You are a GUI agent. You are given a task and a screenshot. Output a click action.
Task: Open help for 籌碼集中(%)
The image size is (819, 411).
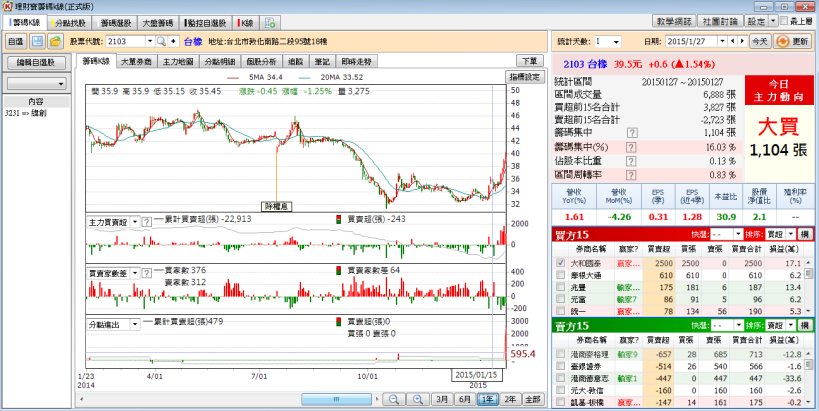click(x=631, y=147)
